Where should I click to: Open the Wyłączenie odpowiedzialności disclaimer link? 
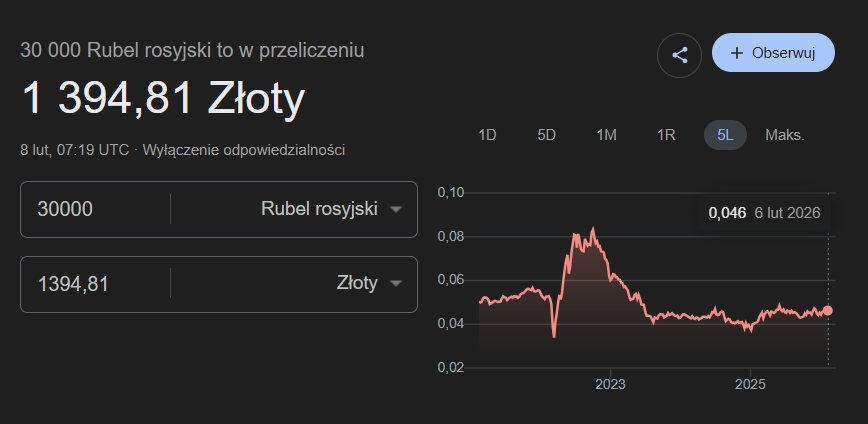(x=244, y=150)
